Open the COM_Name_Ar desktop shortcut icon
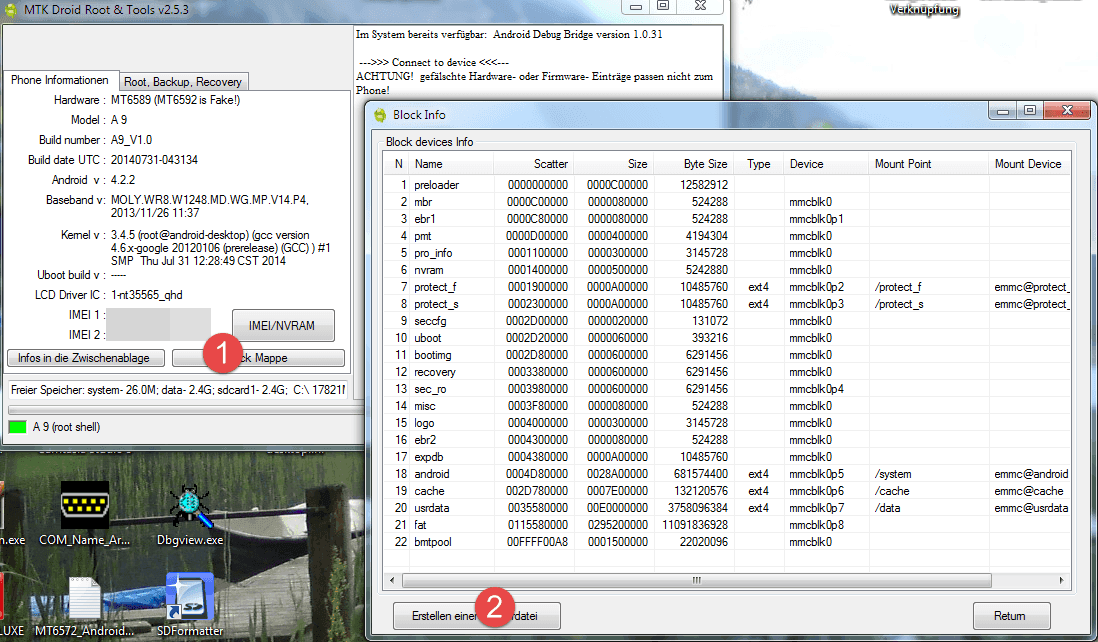Image resolution: width=1098 pixels, height=642 pixels. (84, 506)
